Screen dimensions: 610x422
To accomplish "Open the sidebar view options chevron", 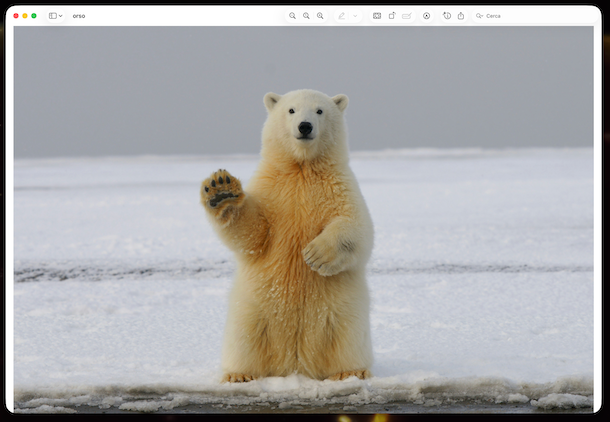I will click(60, 16).
